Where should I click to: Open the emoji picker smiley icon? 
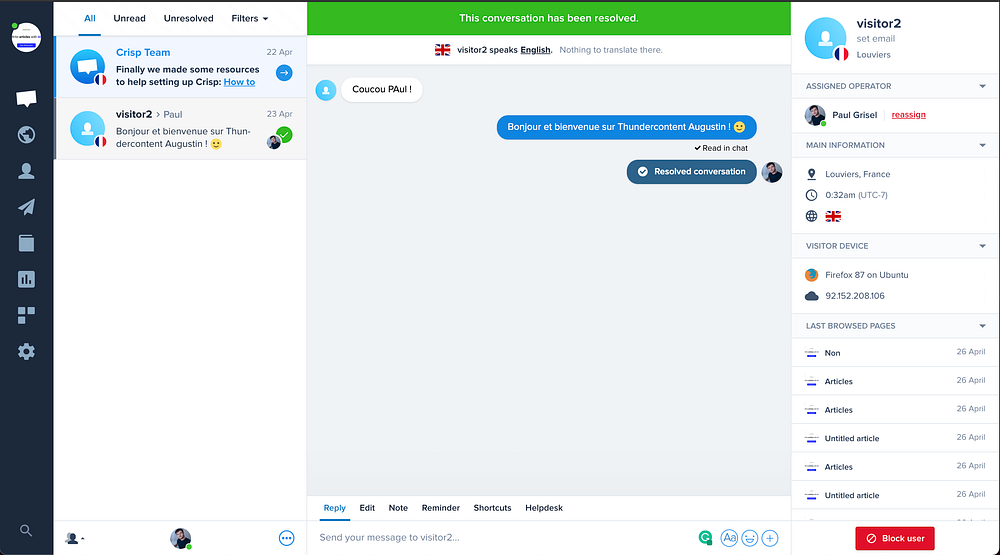click(749, 538)
